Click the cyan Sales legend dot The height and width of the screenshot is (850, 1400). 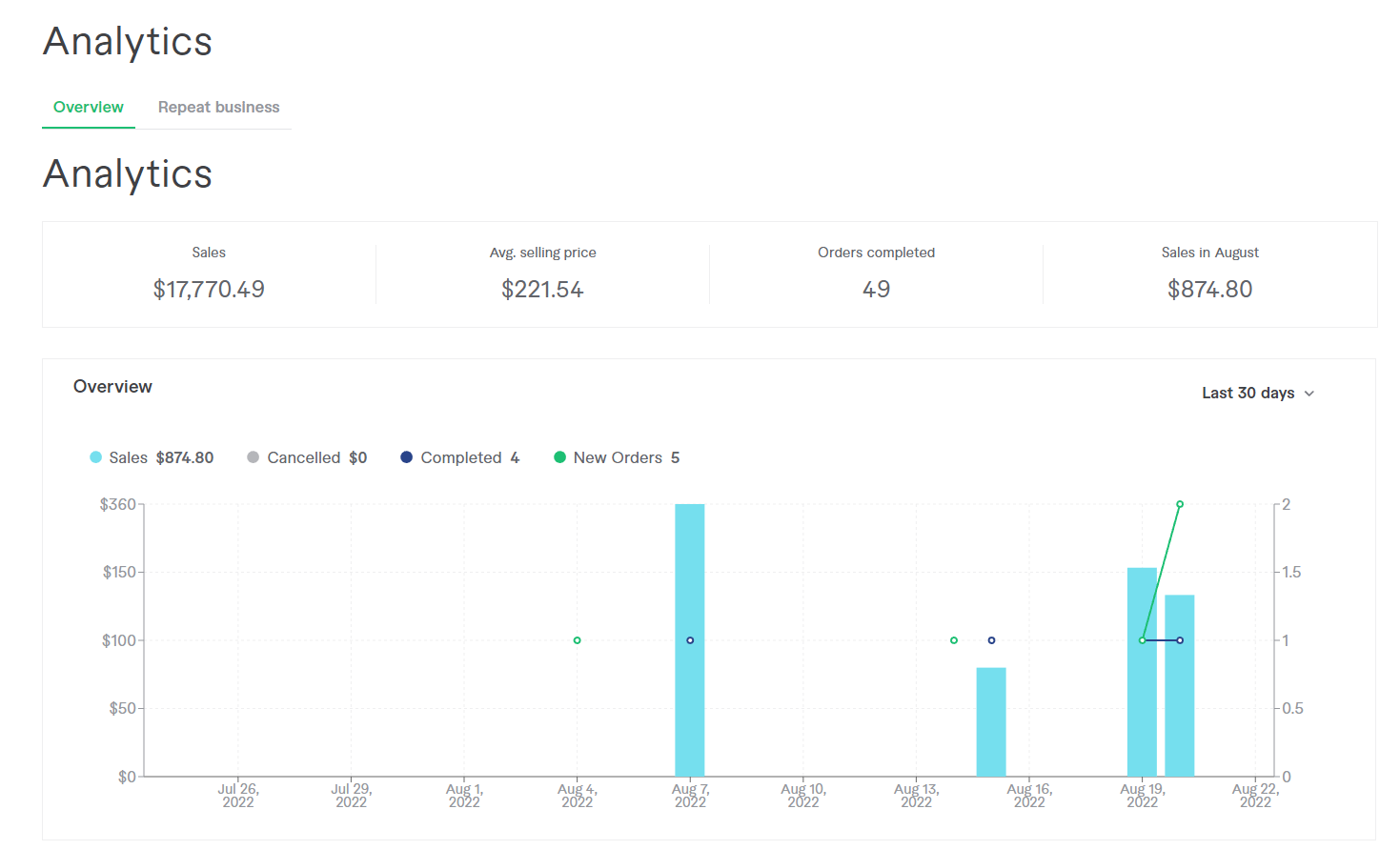click(x=95, y=457)
